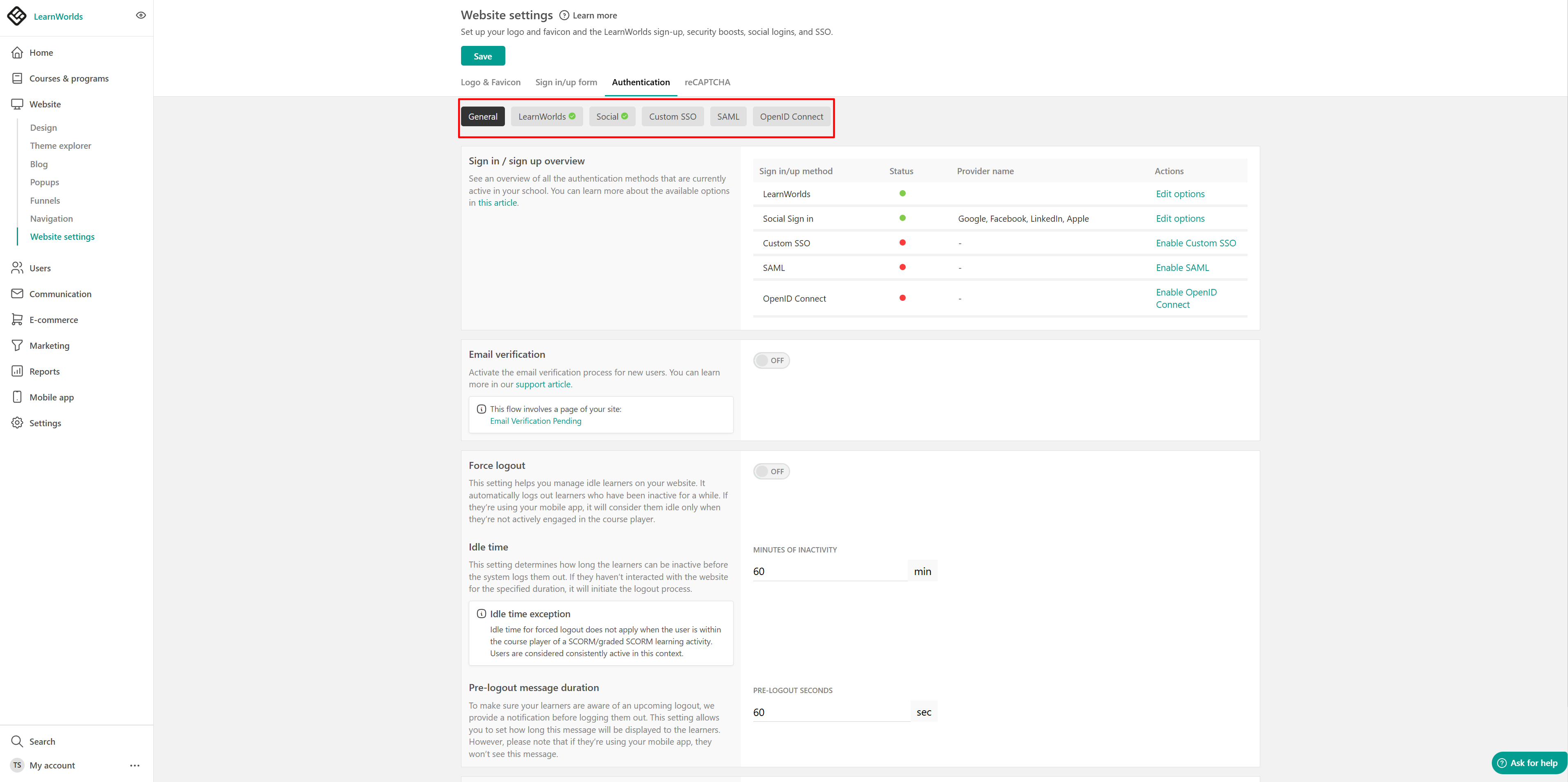Click the Home icon in sidebar

tap(17, 52)
